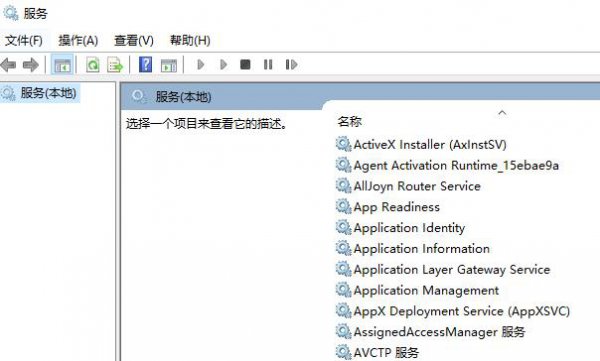Click gear icon of Application Layer Gateway Service
Viewport: 600px width, 361px height.
343,269
